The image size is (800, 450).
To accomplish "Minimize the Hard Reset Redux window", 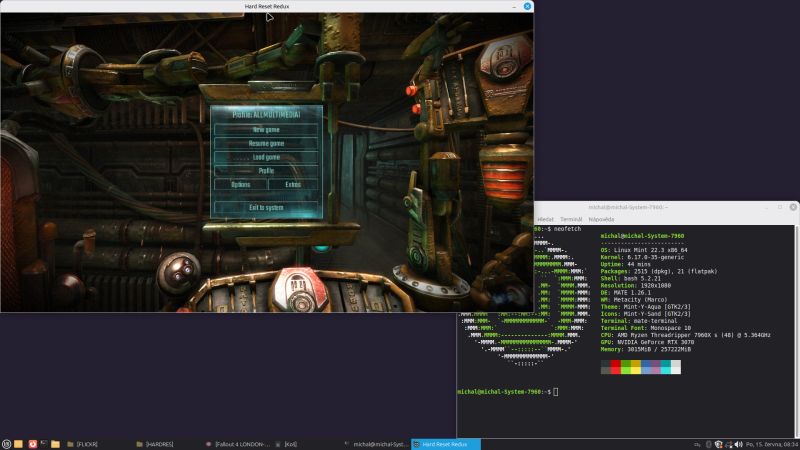I will click(x=514, y=6).
